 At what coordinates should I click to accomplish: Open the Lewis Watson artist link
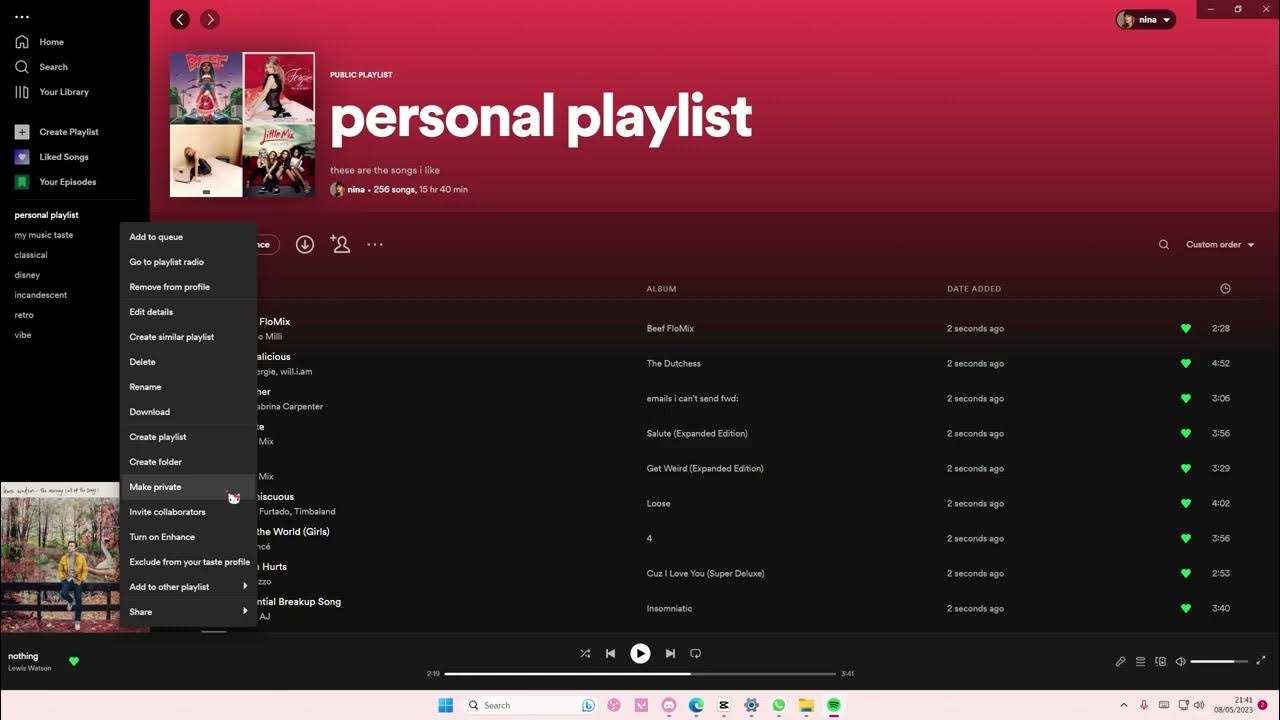30,668
